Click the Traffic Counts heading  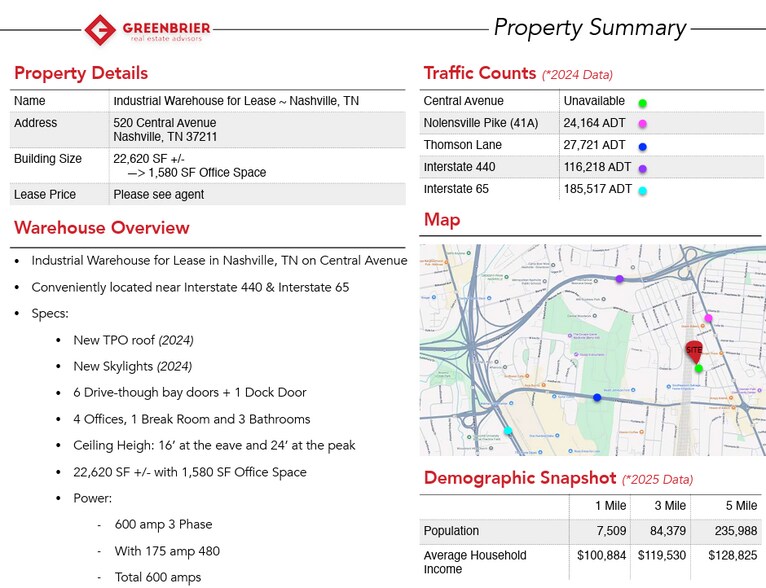tap(480, 73)
